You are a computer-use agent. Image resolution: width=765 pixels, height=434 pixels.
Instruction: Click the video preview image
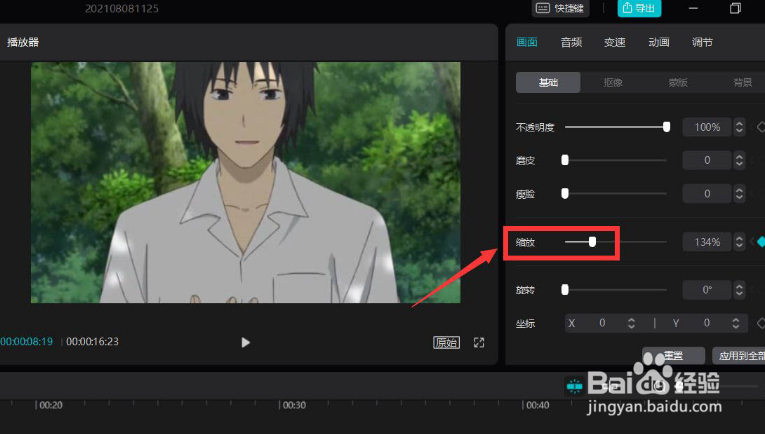245,182
